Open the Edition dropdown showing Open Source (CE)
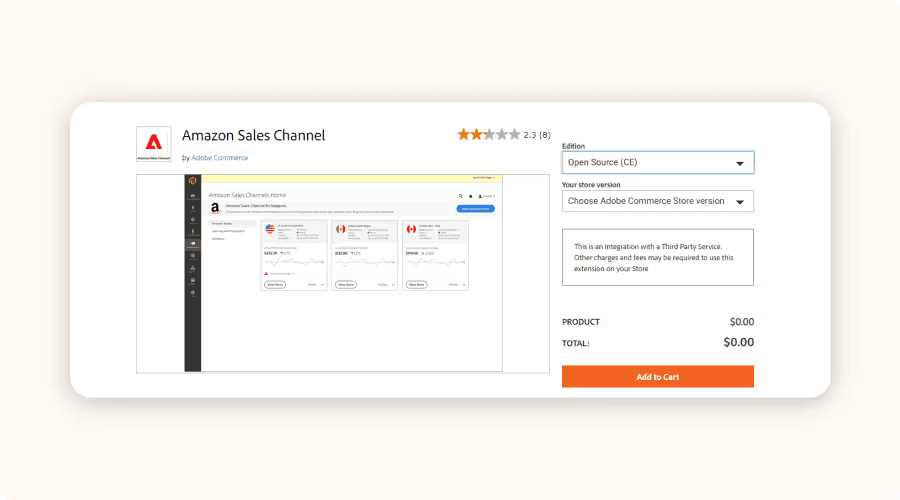Viewport: 900px width, 500px height. coord(658,162)
